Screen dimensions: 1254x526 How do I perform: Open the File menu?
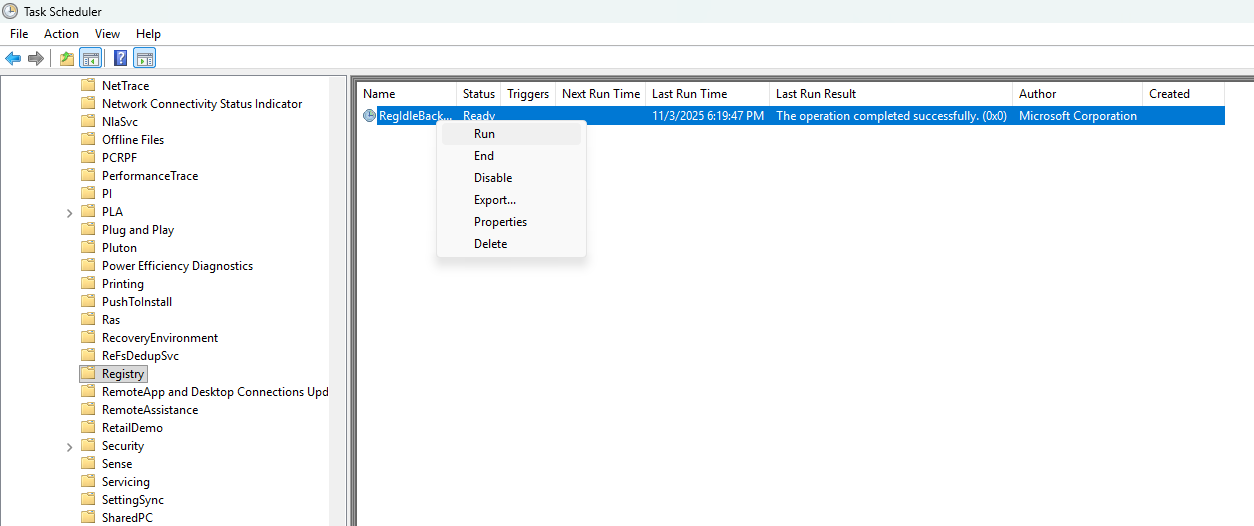click(19, 34)
